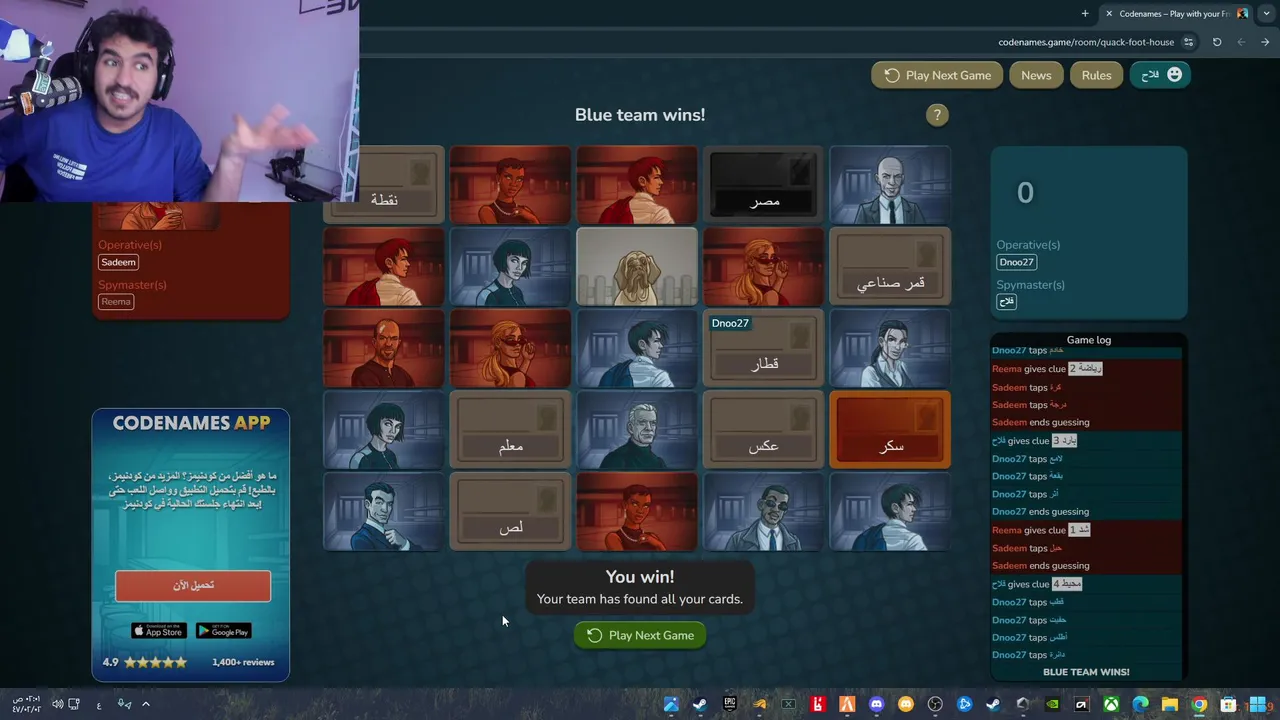Viewport: 1280px width, 720px height.
Task: Select the card labeled لص
Action: 510,512
